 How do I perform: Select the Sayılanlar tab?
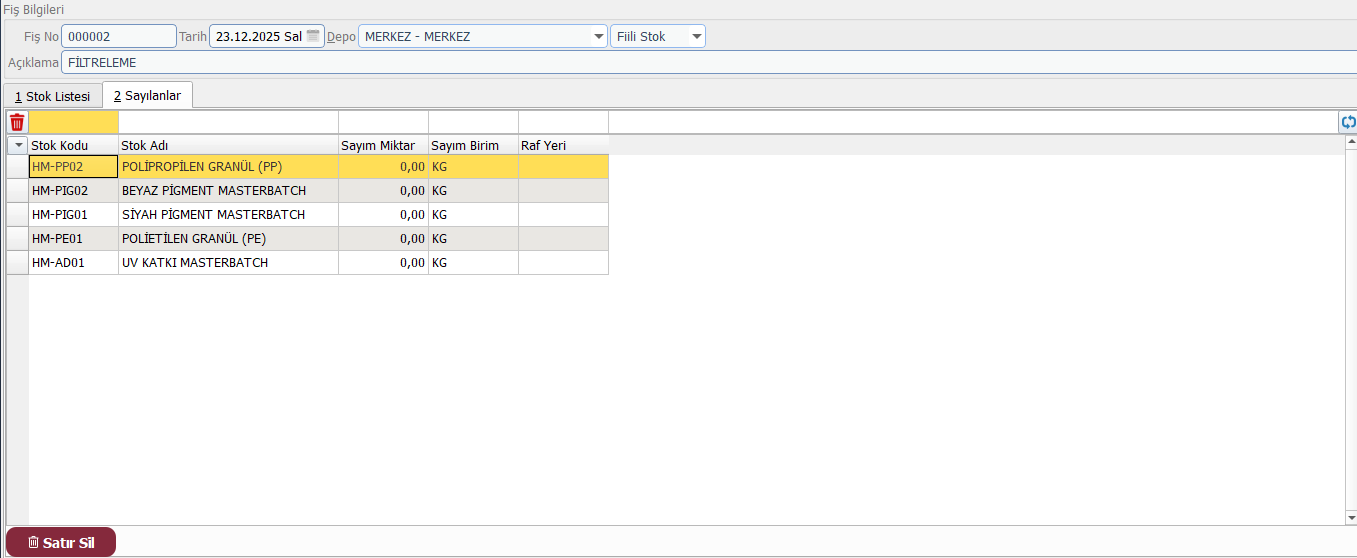tap(147, 96)
